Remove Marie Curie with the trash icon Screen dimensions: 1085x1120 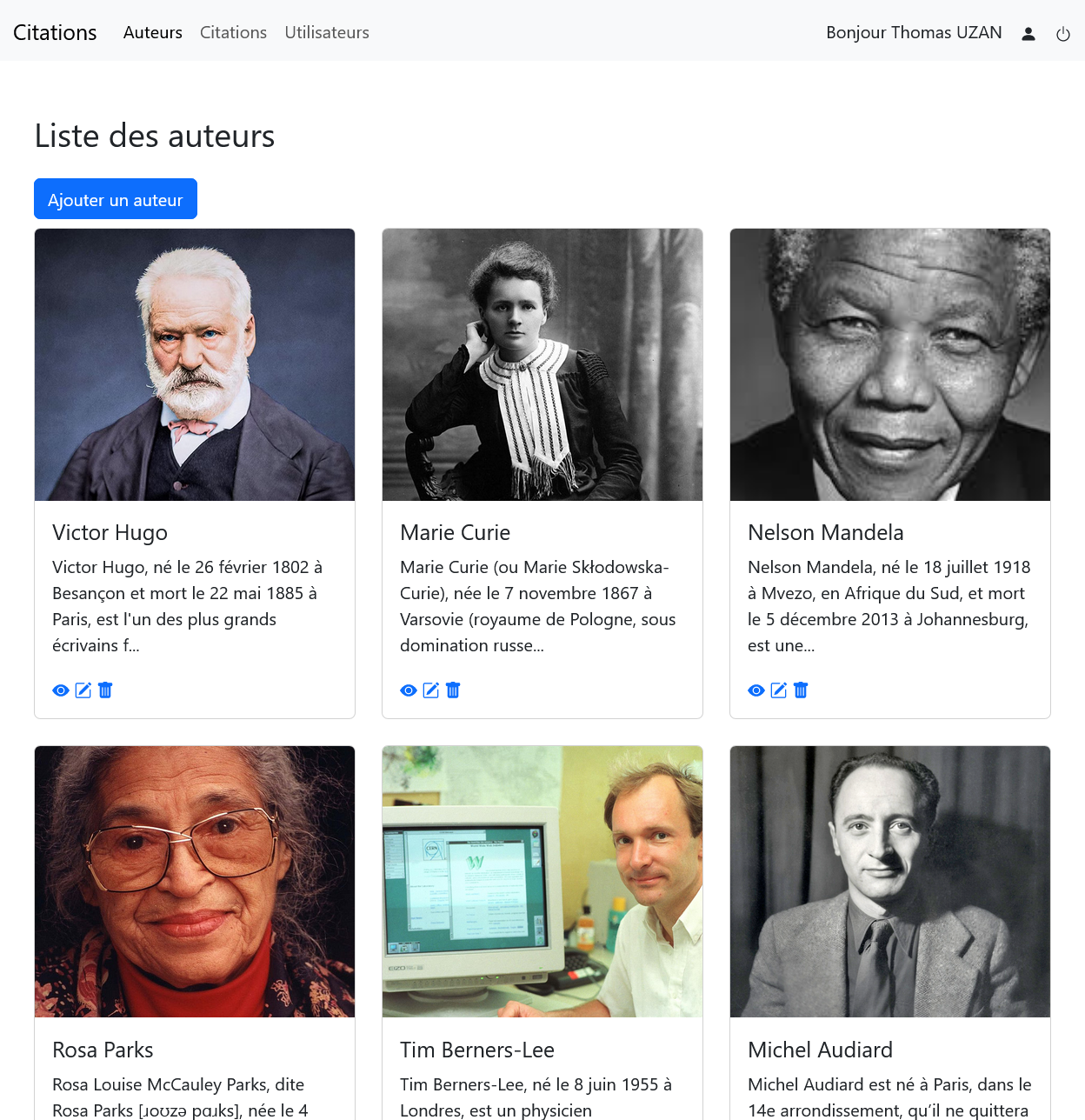(x=453, y=690)
